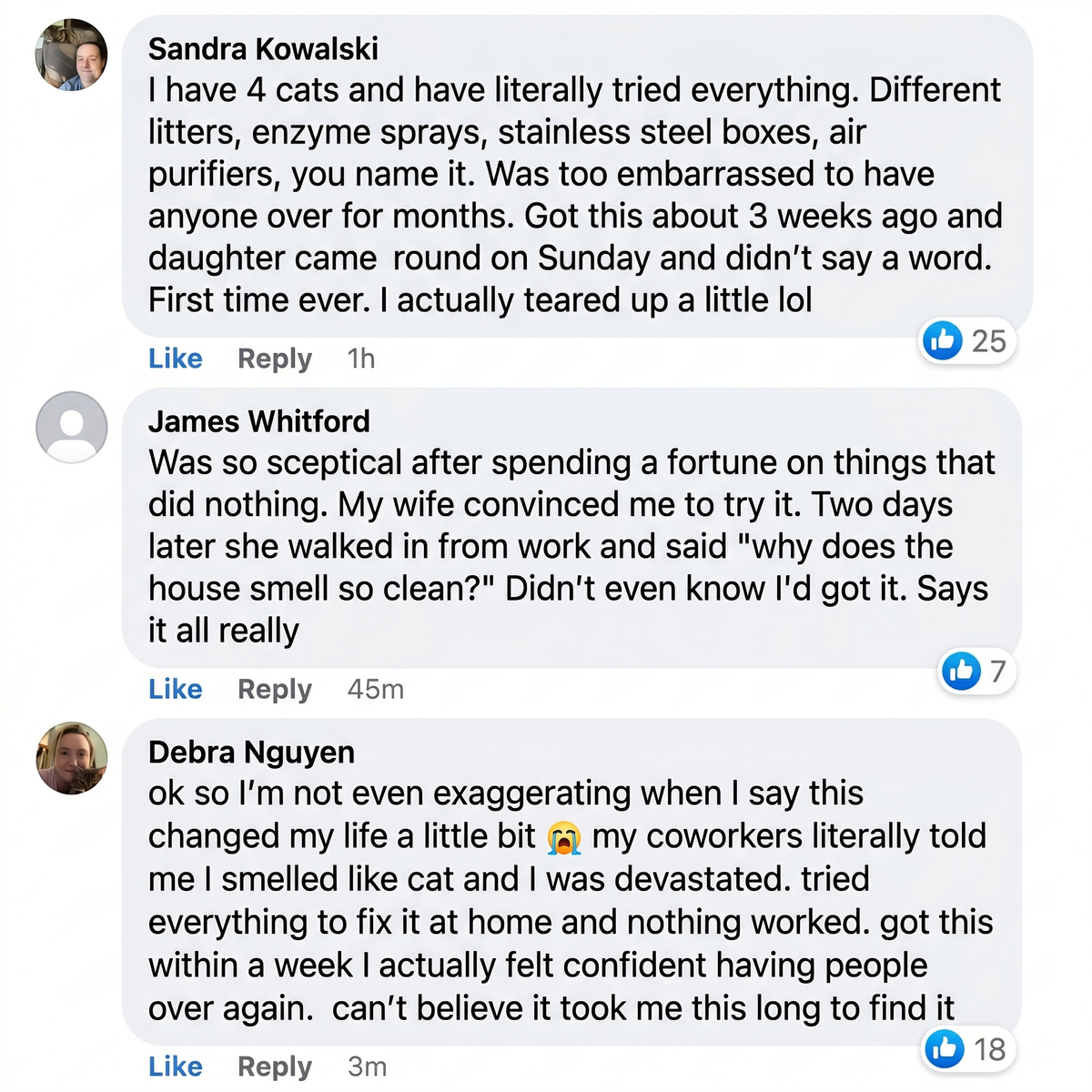This screenshot has height=1092, width=1092.
Task: Click the 3m timestamp on Debra's comment
Action: [x=368, y=1066]
